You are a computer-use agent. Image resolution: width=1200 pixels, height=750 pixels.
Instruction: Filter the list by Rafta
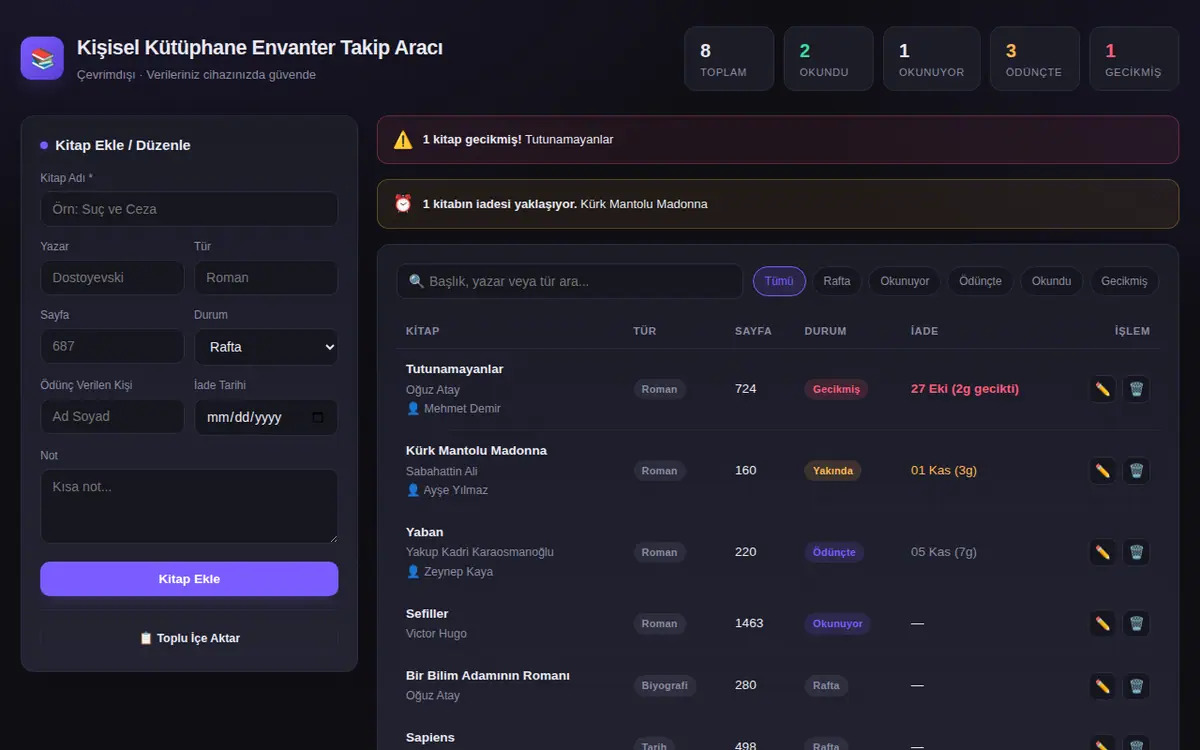tap(837, 281)
